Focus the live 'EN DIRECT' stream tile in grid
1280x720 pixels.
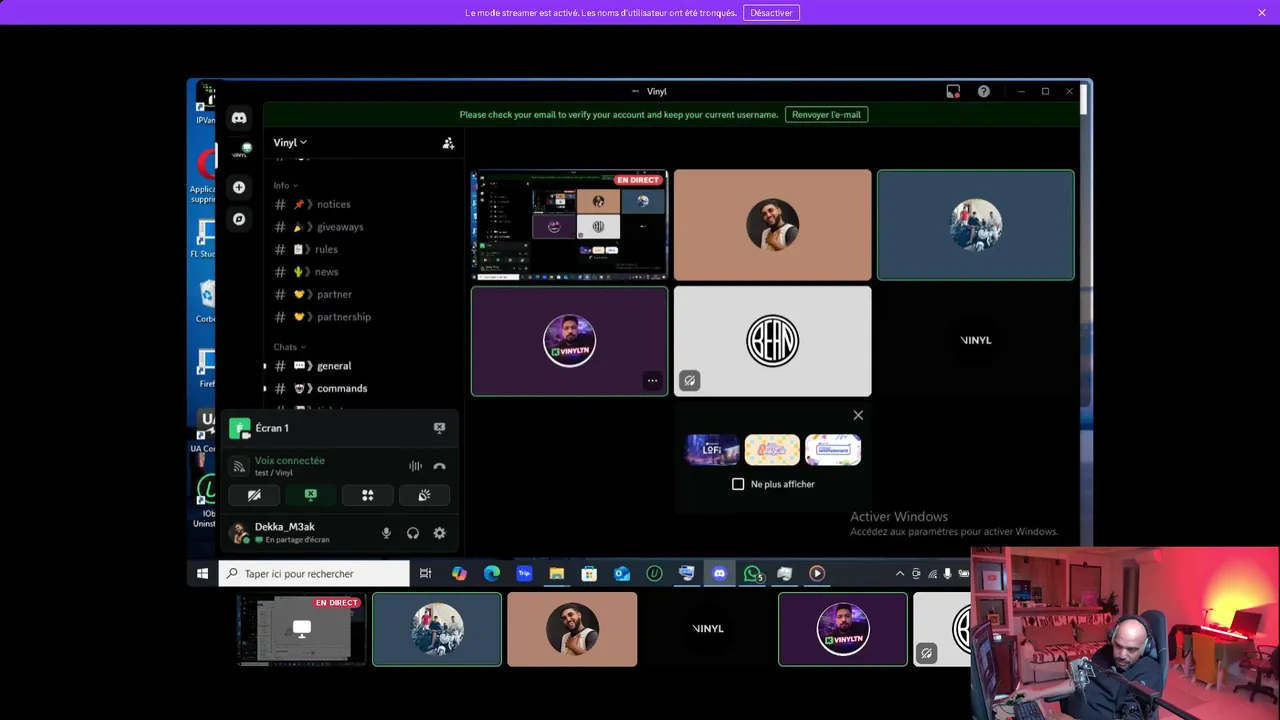pos(569,224)
